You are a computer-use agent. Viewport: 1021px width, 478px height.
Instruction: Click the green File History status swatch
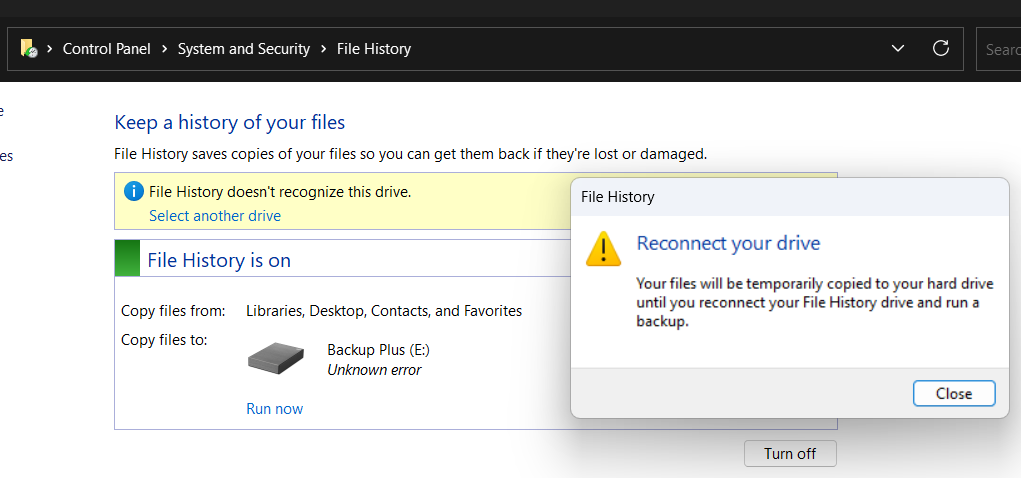coord(127,259)
